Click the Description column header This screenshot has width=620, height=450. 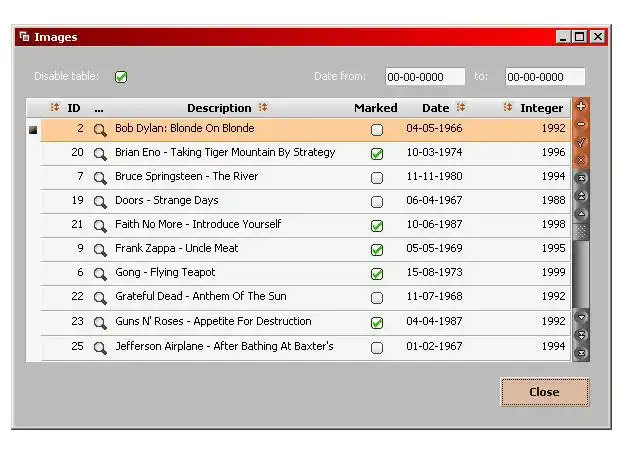pyautogui.click(x=219, y=108)
